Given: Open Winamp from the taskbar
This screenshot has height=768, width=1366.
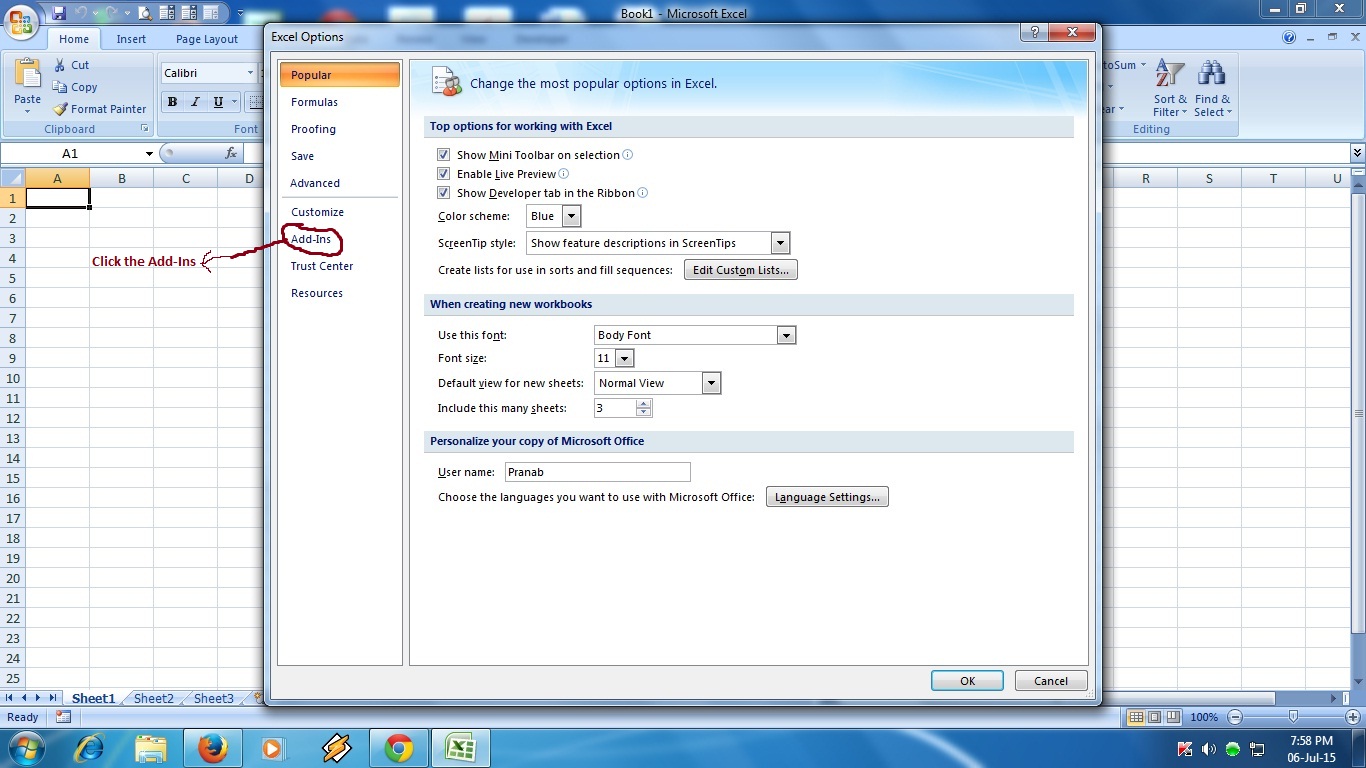Looking at the screenshot, I should coord(336,747).
